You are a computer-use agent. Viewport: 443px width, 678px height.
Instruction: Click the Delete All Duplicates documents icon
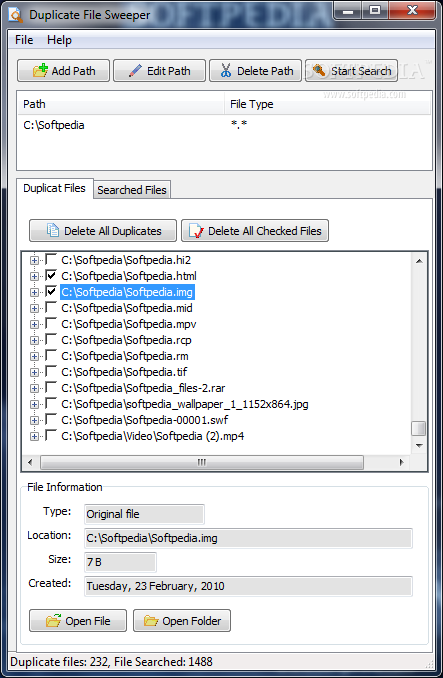pos(53,230)
